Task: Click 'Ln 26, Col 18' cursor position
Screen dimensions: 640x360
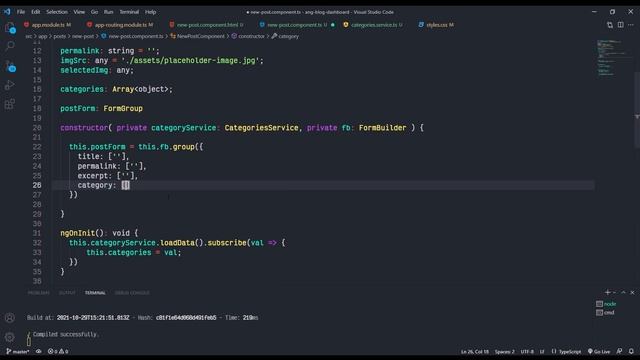Action: [475, 351]
